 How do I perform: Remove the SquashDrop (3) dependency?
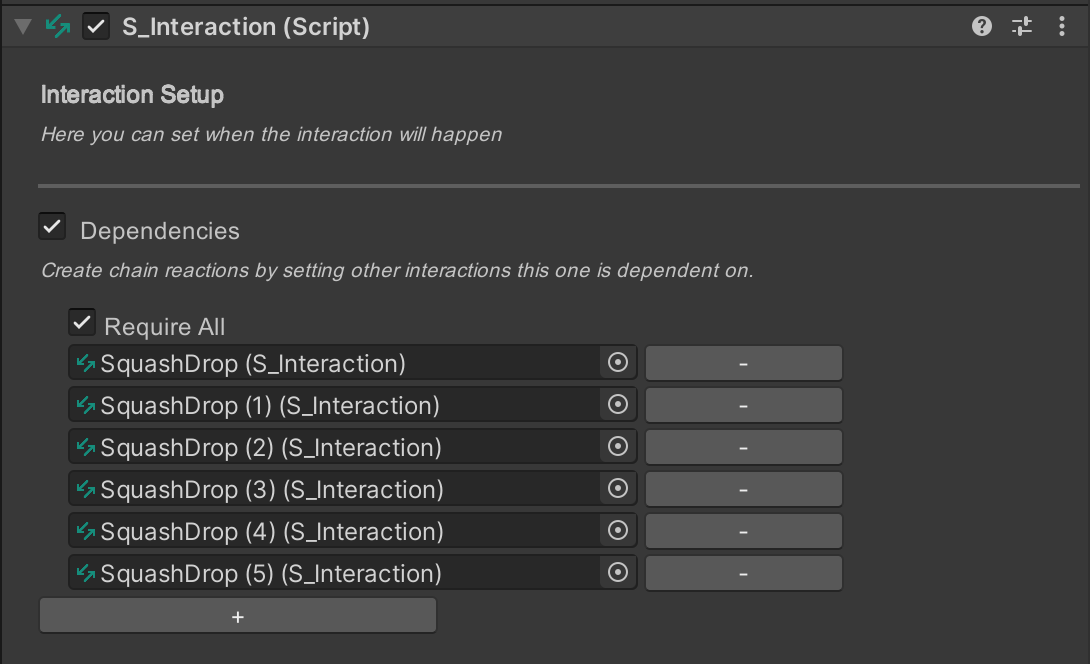click(x=743, y=489)
